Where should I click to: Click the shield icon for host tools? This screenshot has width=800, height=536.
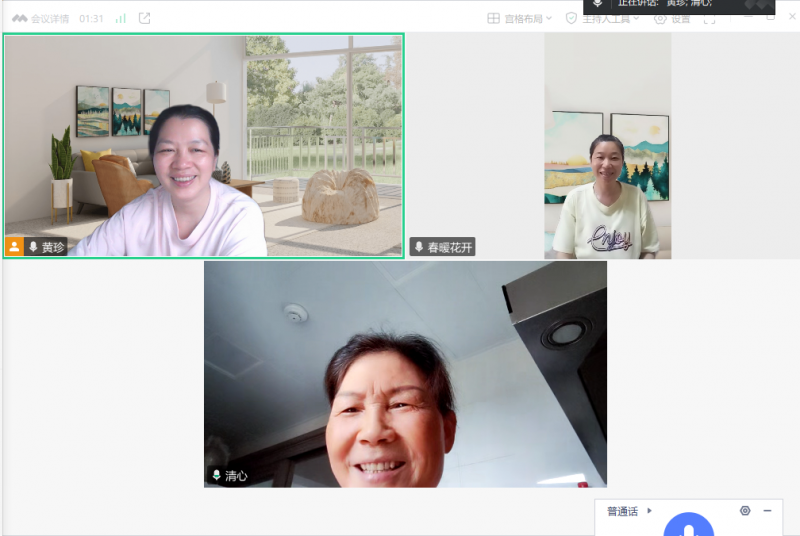(x=571, y=18)
